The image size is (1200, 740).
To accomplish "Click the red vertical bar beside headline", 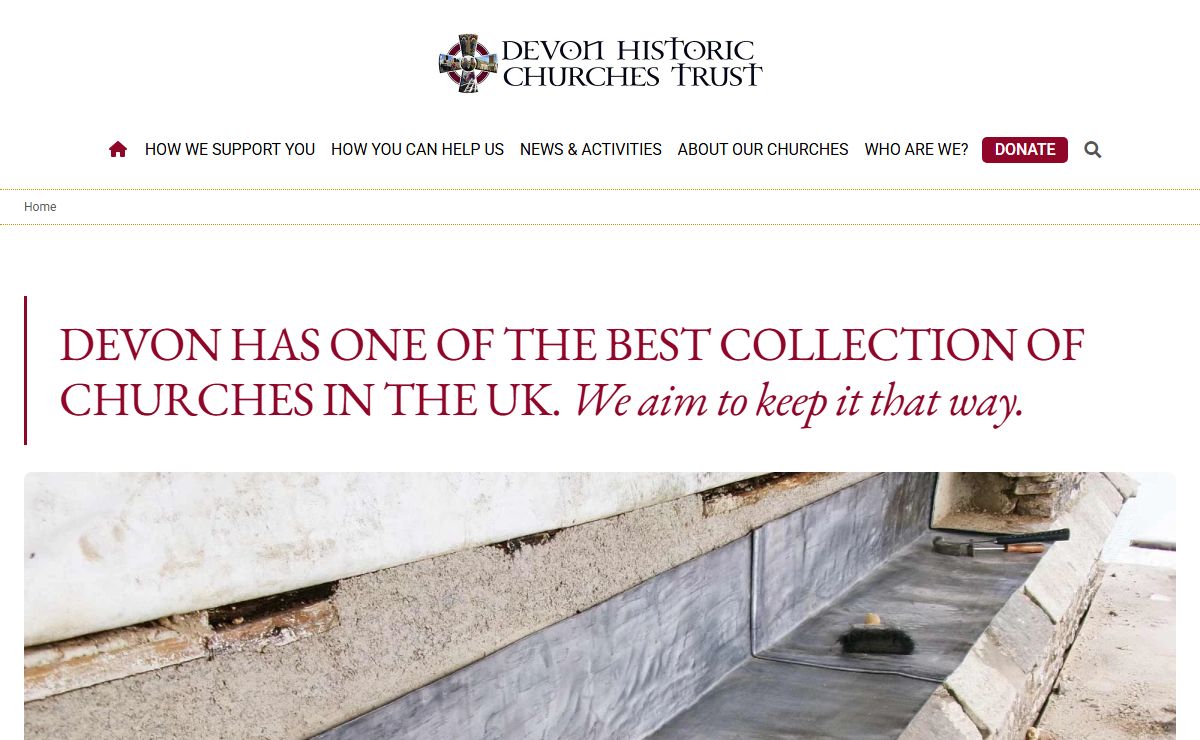I will point(25,370).
